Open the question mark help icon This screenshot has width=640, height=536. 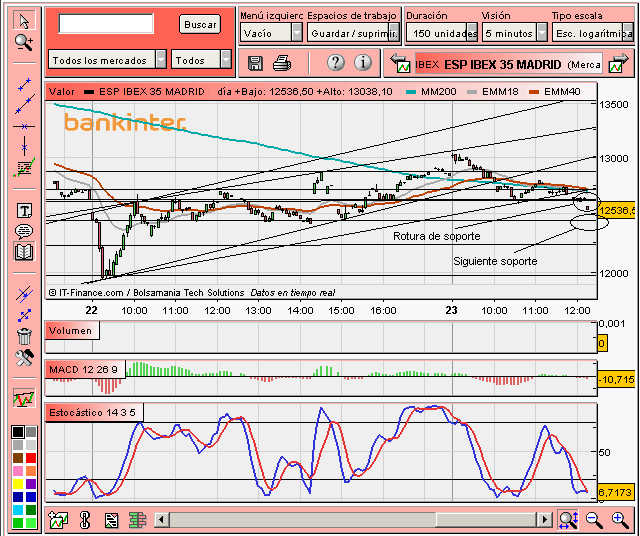tap(336, 62)
